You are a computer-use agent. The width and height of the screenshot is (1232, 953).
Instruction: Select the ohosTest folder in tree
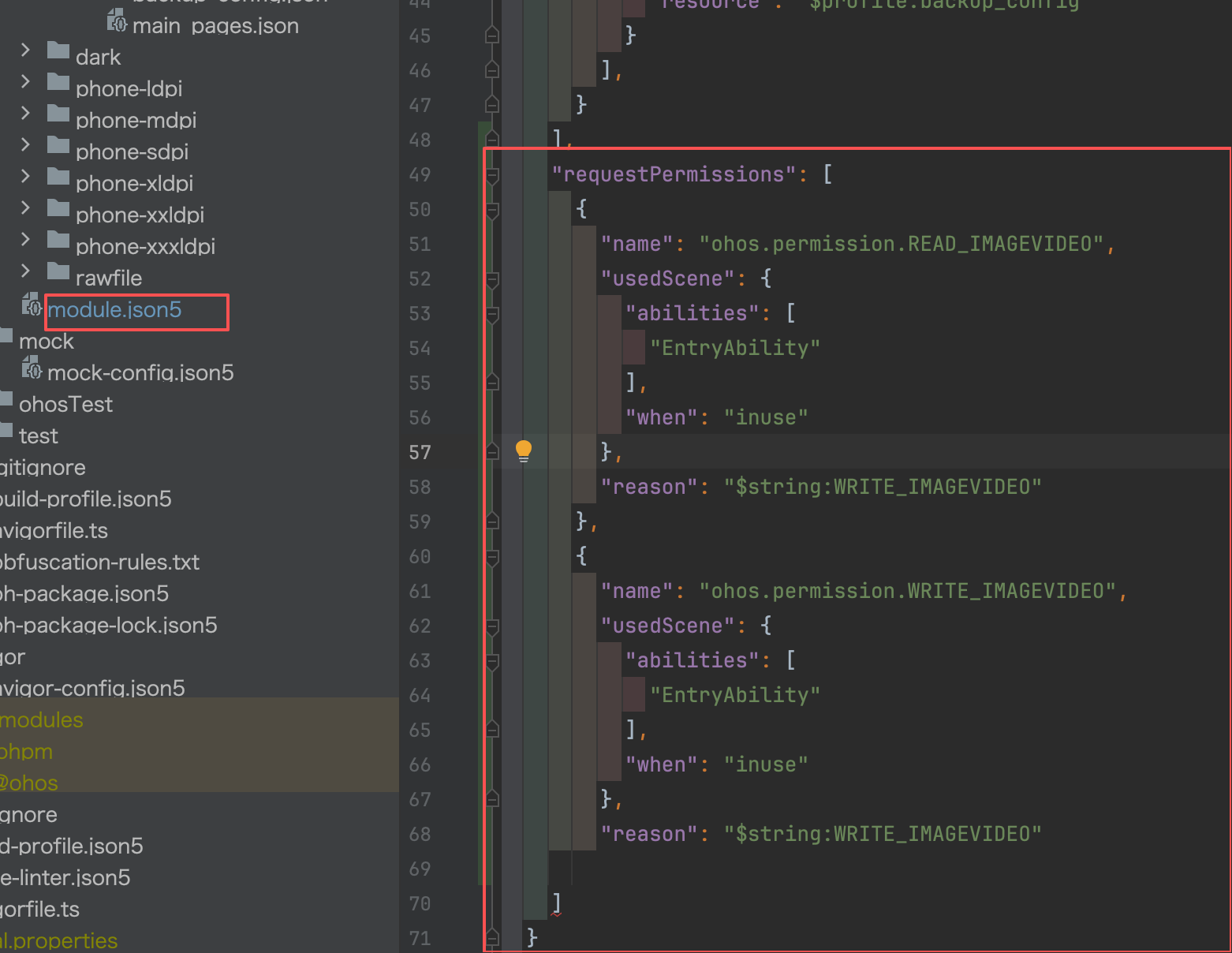tap(65, 405)
